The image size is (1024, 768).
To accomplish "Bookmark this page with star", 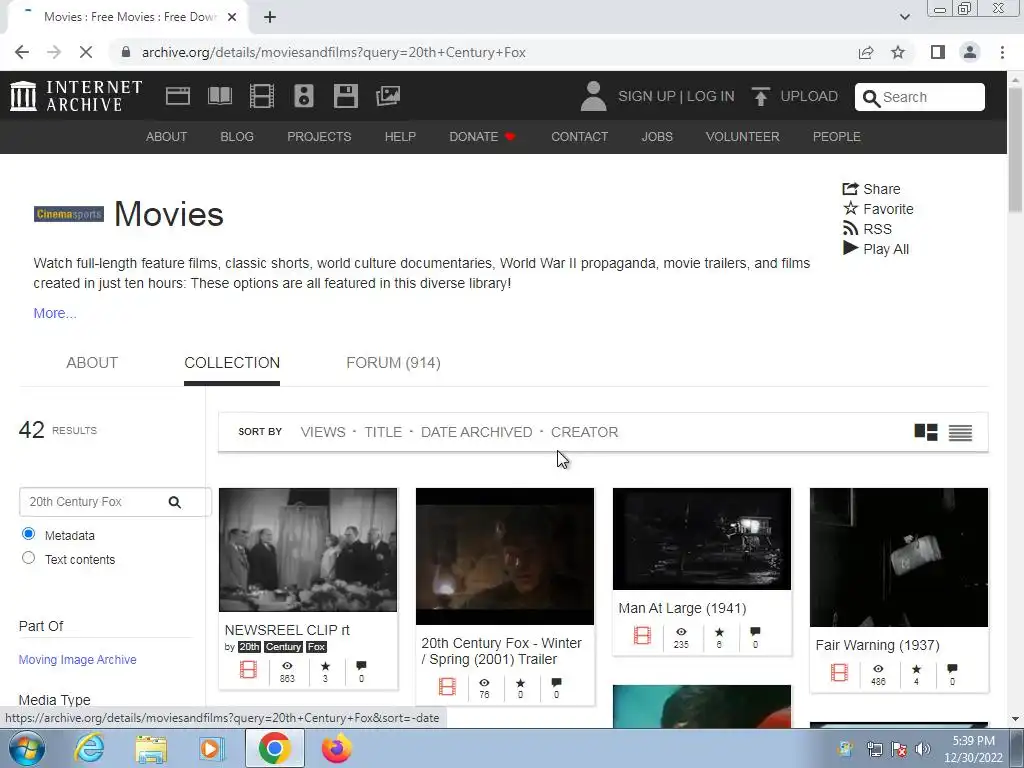I will click(898, 52).
